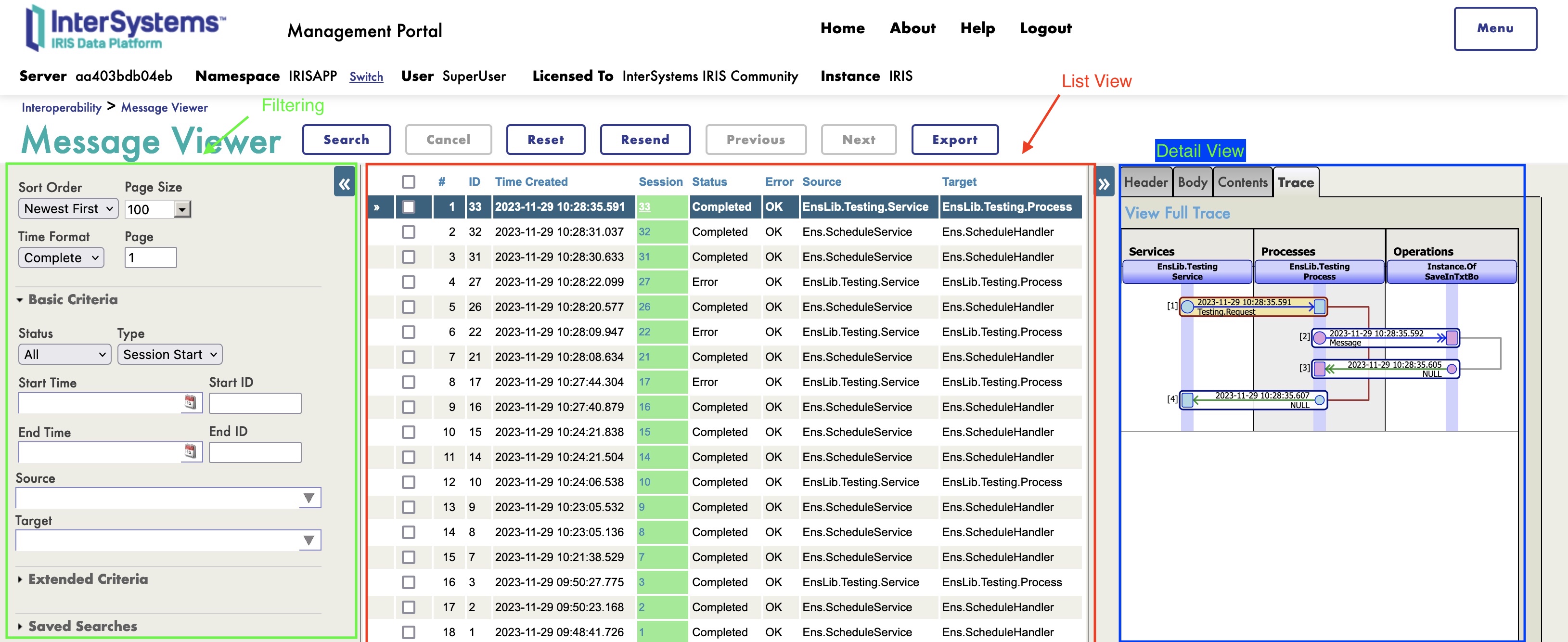
Task: Open the Sort Order dropdown
Action: click(x=67, y=209)
